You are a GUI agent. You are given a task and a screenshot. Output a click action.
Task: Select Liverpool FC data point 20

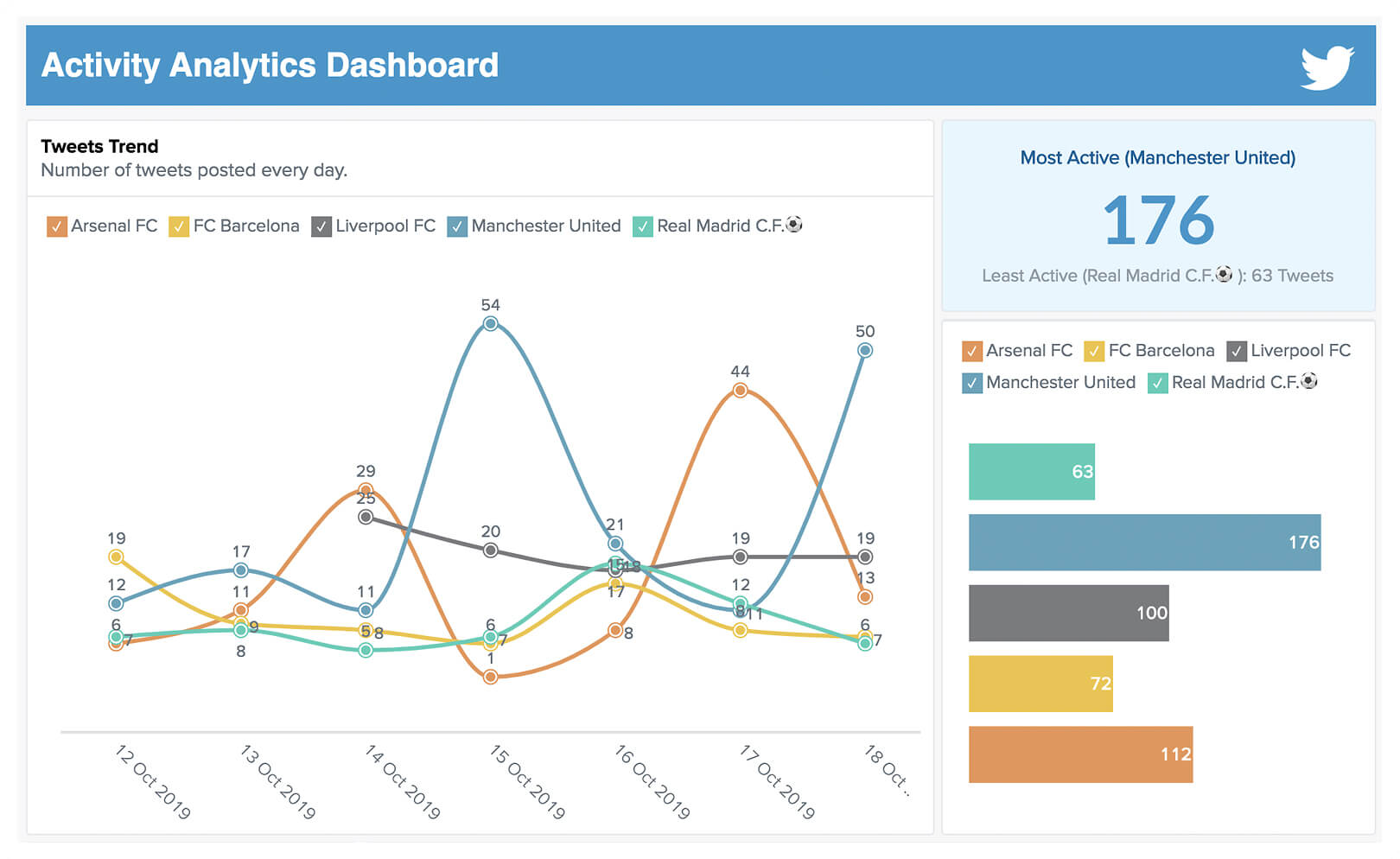coord(491,550)
